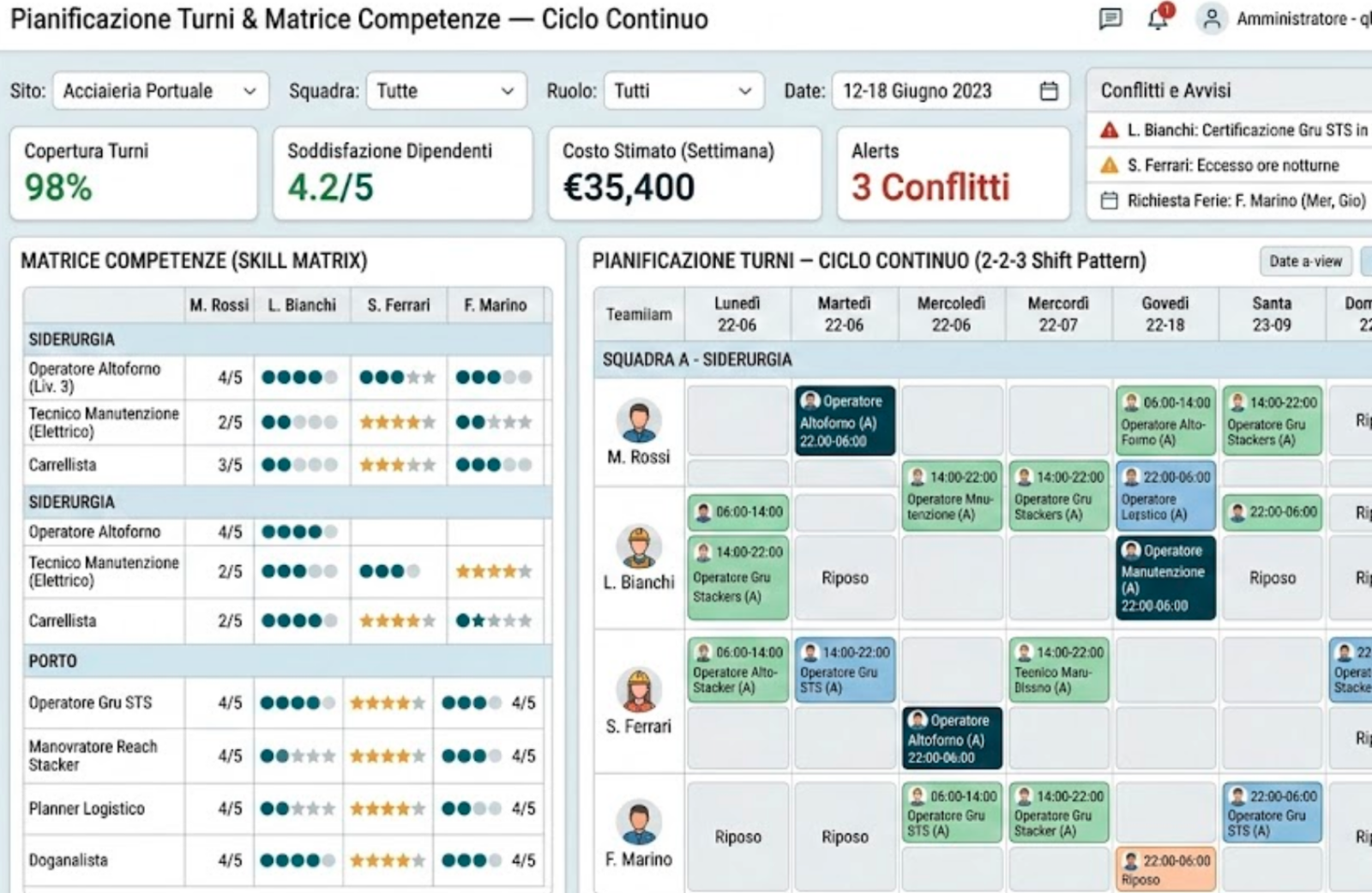Image resolution: width=1372 pixels, height=893 pixels.
Task: Open the notifications bell with badge
Action: [1158, 21]
